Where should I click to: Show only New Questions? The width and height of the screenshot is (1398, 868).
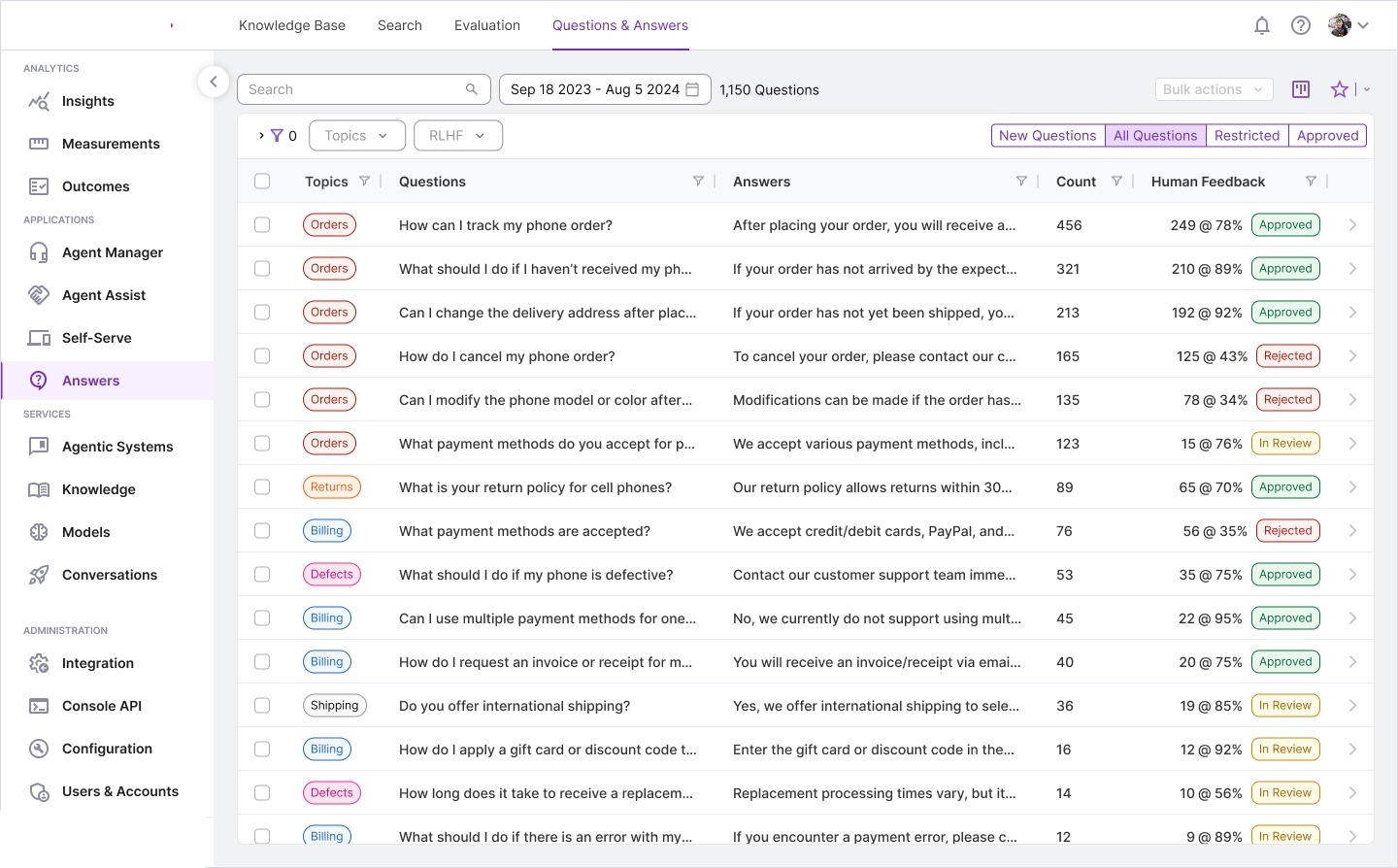click(x=1048, y=136)
